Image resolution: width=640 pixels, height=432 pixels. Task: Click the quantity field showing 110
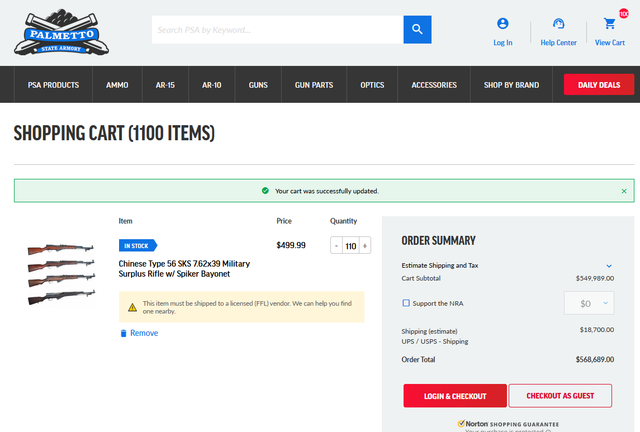click(351, 246)
